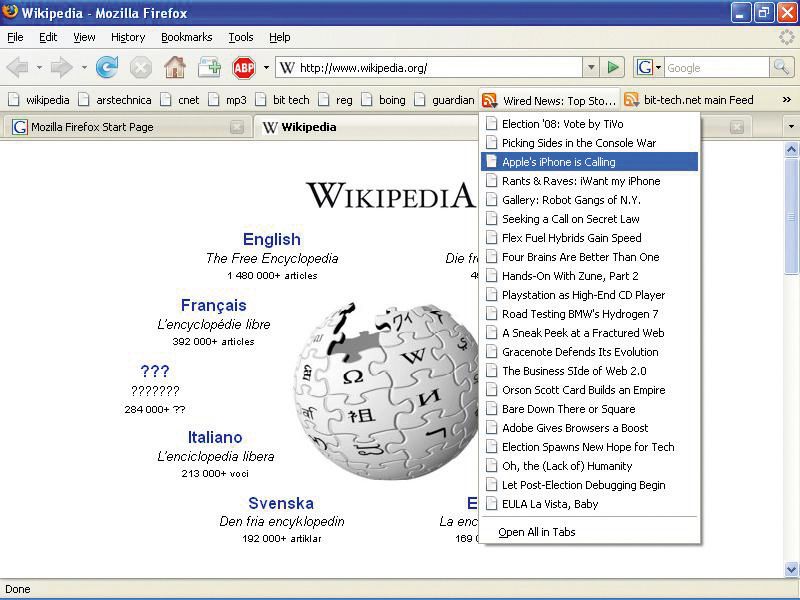Screen dimensions: 800x600
Task: Click the bit-tech.net feed icon
Action: pos(631,100)
